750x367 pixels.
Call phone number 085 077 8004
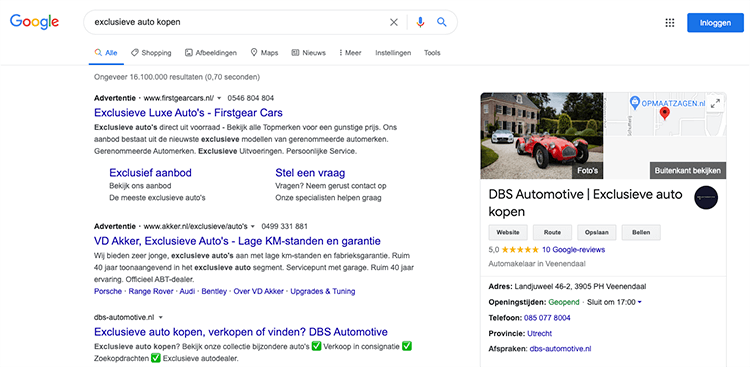(547, 318)
